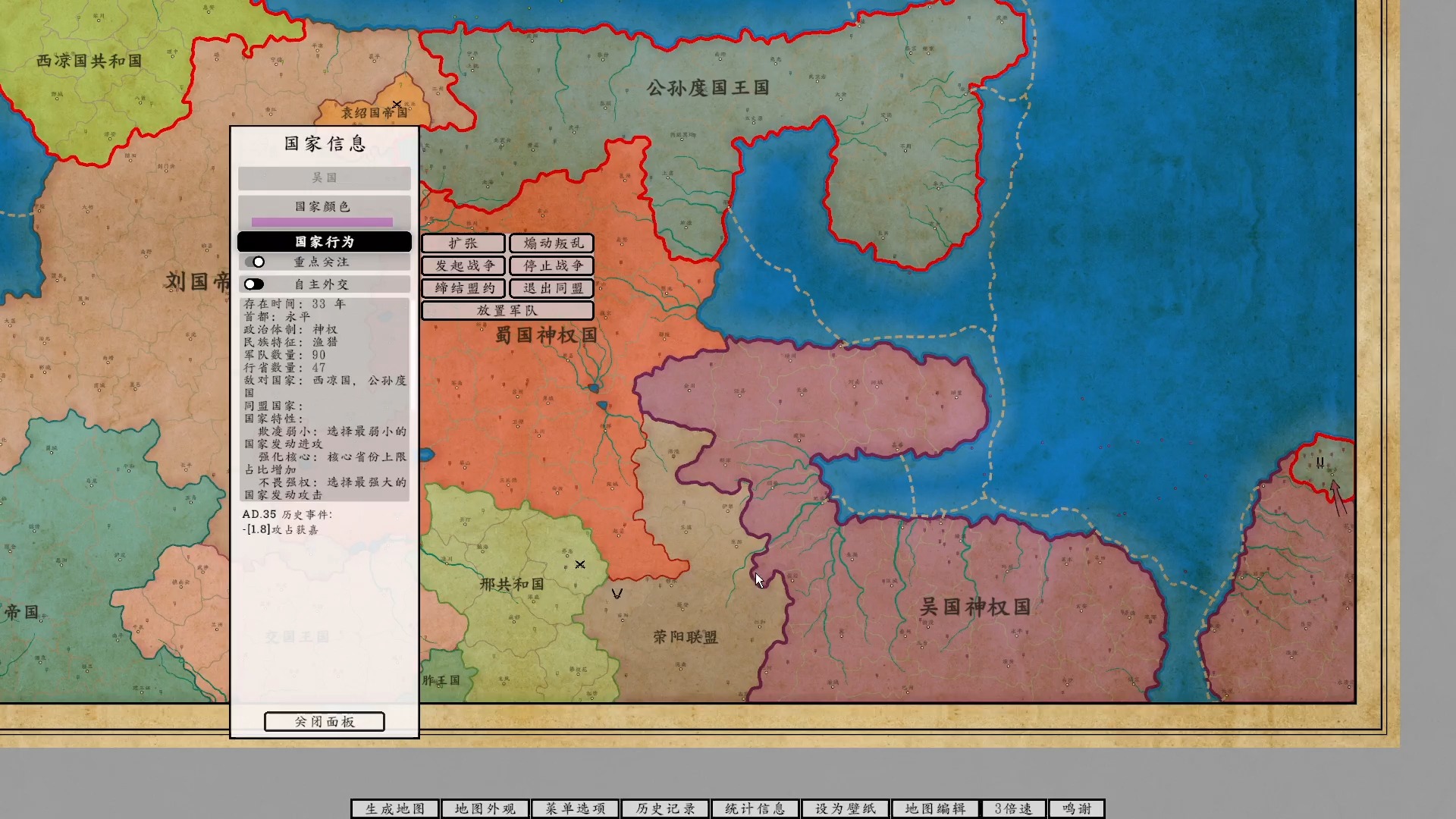Image resolution: width=1456 pixels, height=819 pixels.
Task: Click 放置军队 to place armies
Action: click(x=507, y=310)
